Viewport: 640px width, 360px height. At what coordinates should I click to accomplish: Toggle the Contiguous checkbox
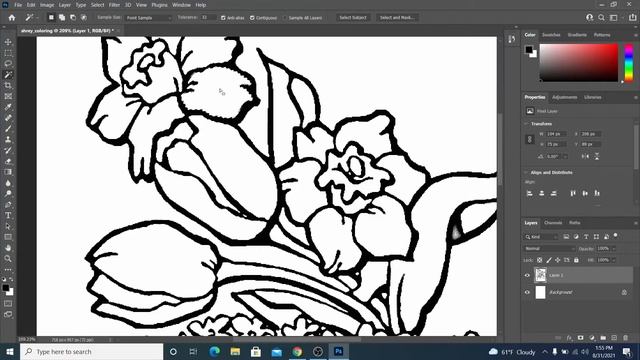point(252,18)
